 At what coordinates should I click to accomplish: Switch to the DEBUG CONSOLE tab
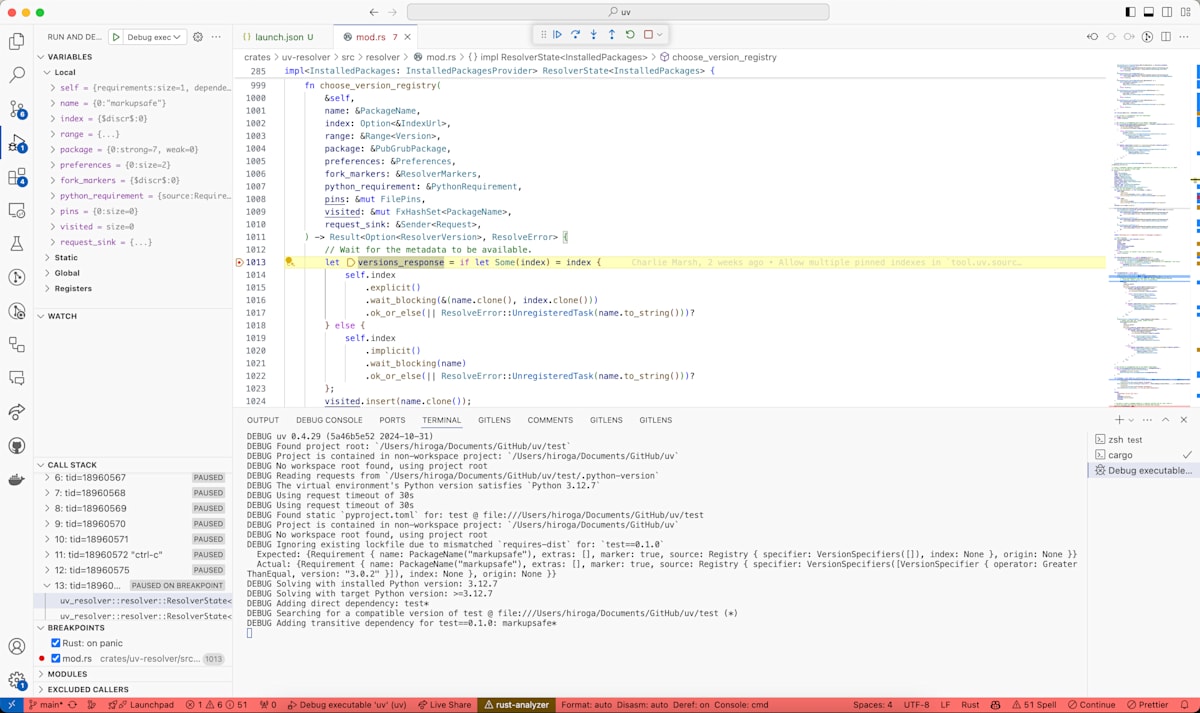coord(328,419)
